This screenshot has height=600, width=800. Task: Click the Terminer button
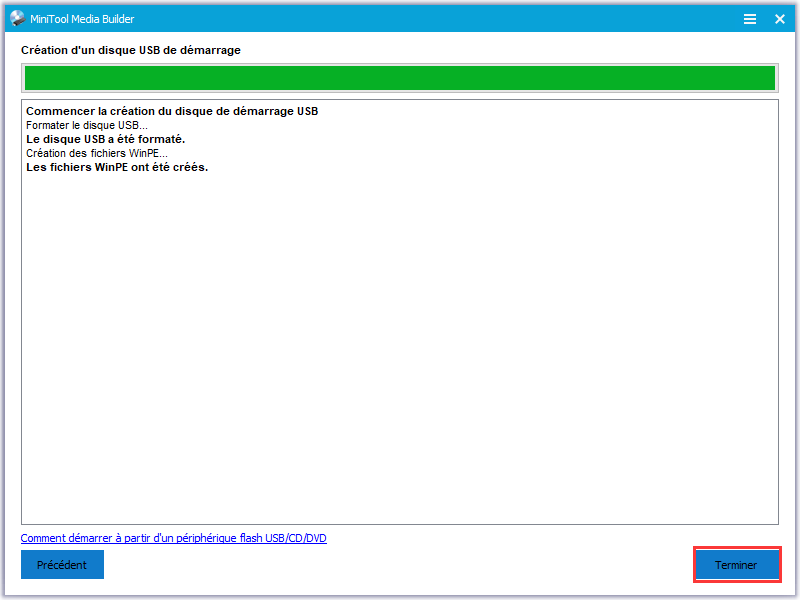(737, 565)
